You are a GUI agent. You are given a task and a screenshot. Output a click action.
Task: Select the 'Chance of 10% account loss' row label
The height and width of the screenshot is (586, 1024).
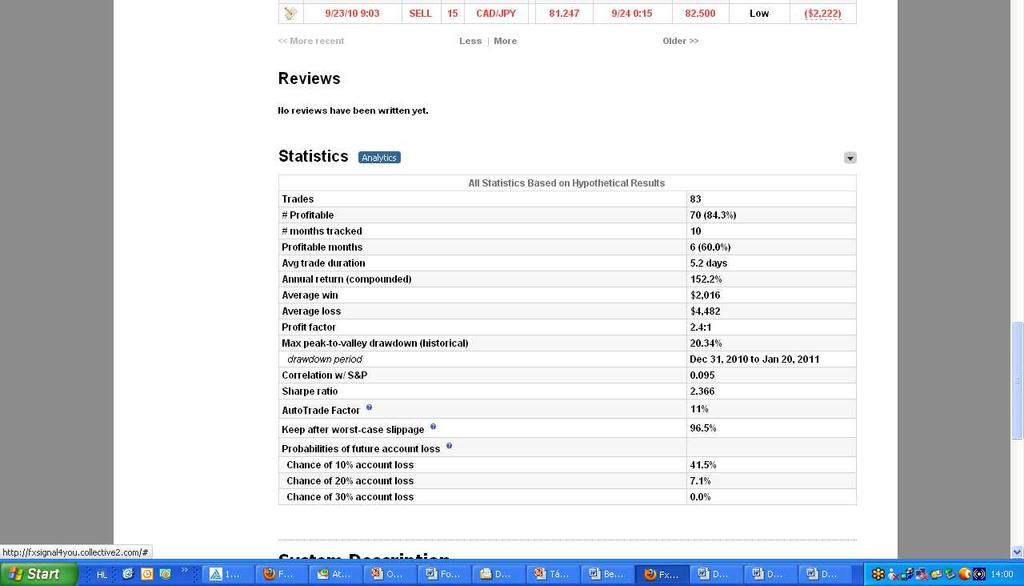coord(350,465)
